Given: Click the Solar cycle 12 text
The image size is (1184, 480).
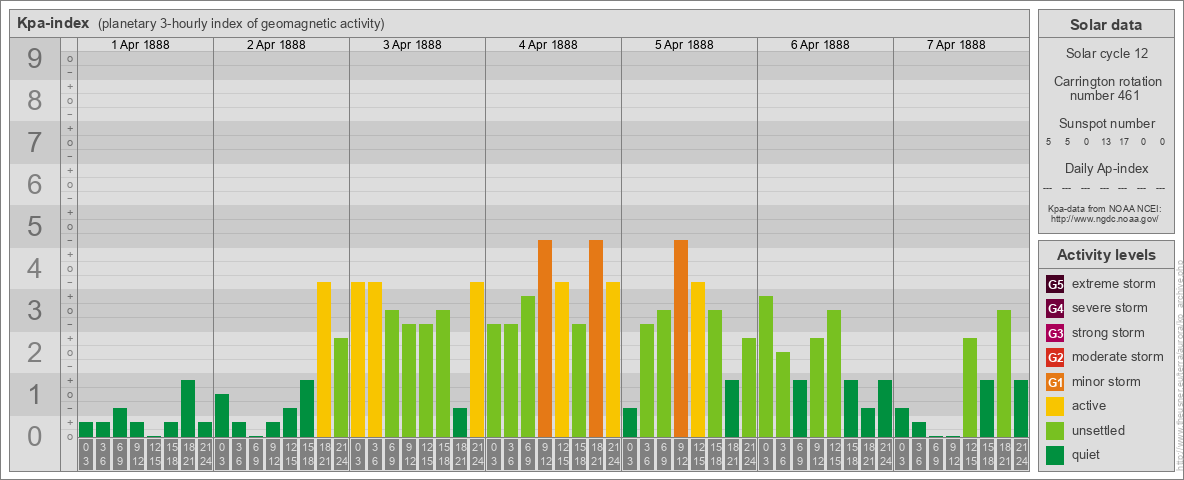Looking at the screenshot, I should 1105,54.
